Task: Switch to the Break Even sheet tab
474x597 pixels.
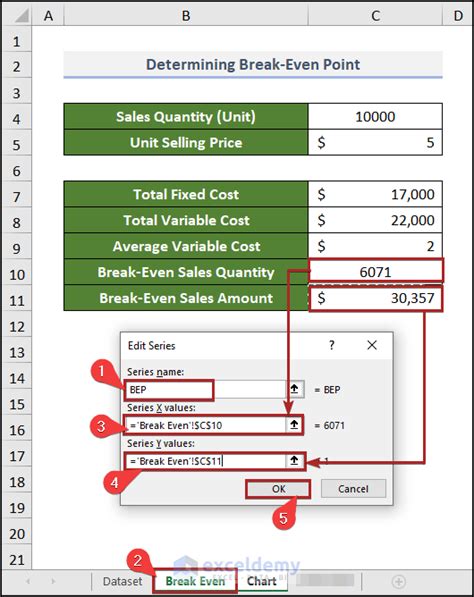Action: pos(195,581)
